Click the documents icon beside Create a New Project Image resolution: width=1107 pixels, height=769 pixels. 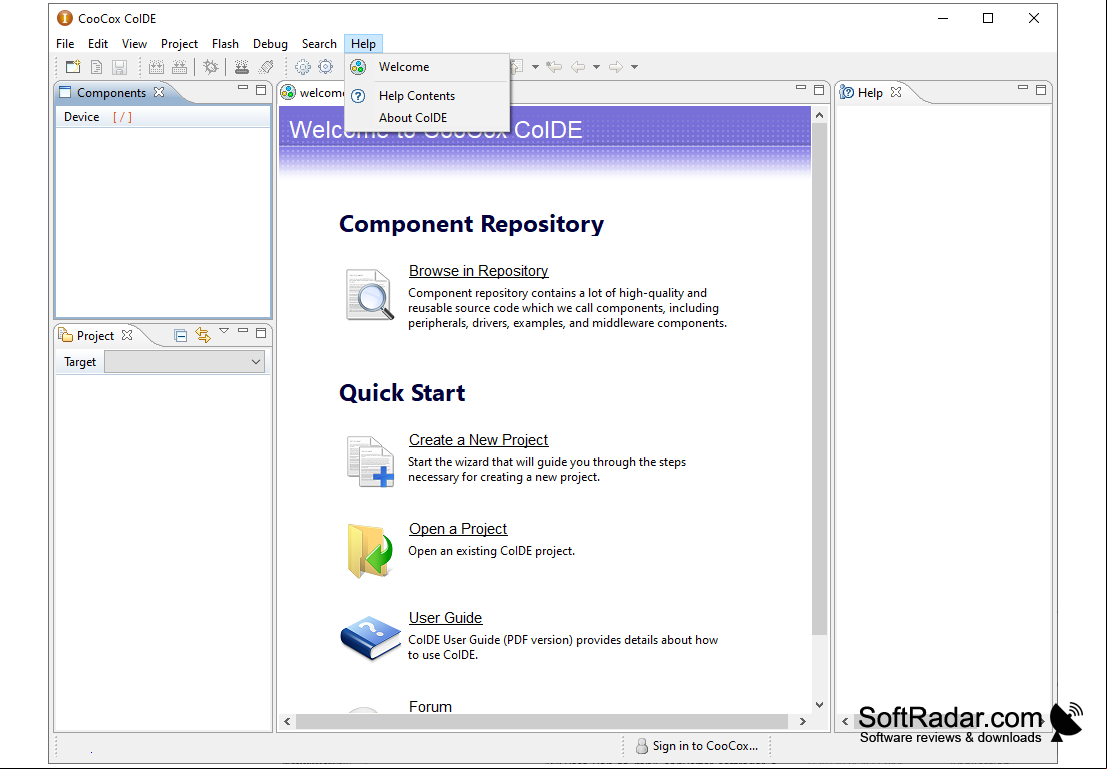[x=371, y=461]
